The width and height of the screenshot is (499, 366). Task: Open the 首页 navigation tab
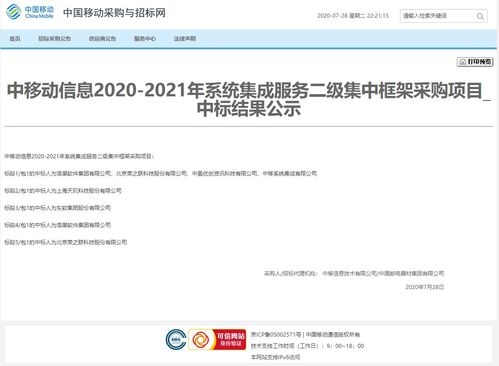(15, 39)
